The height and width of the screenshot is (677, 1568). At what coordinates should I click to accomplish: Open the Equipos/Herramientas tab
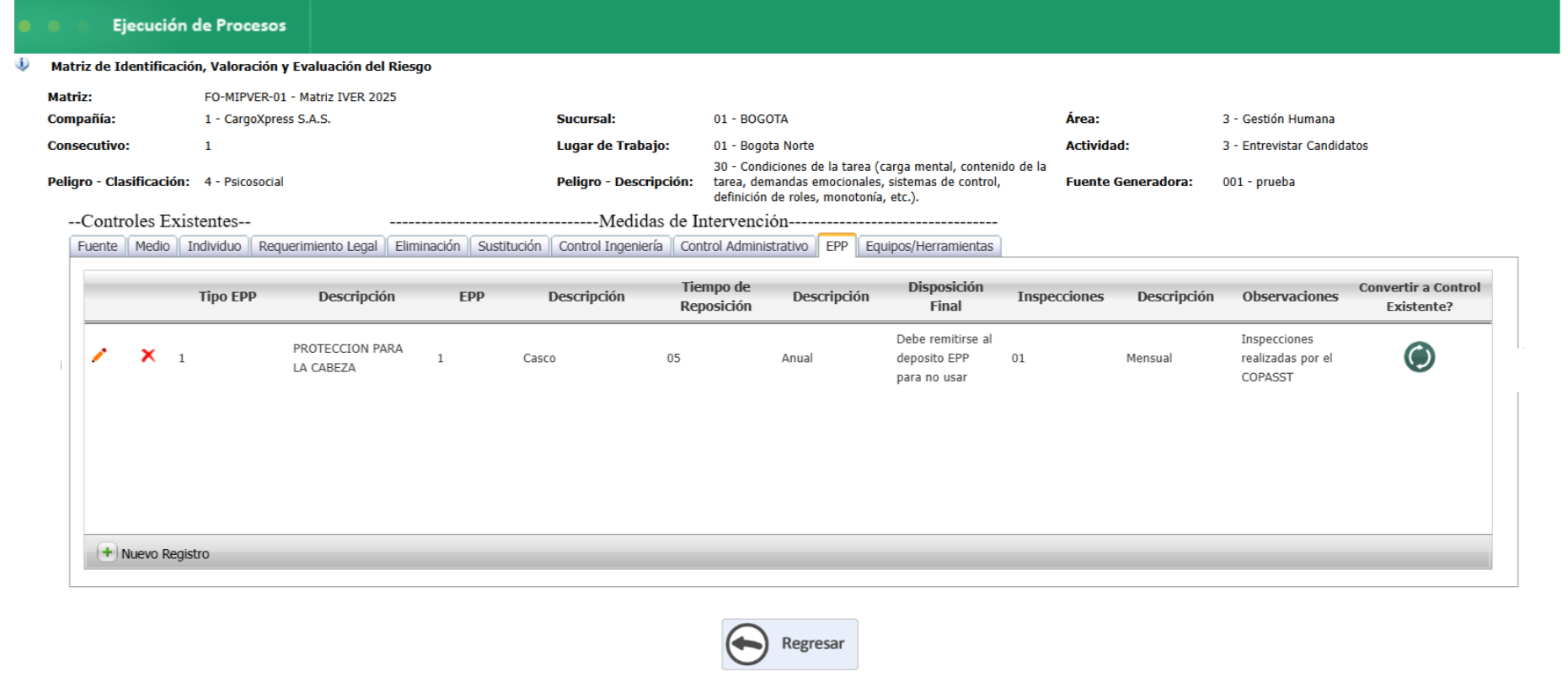(929, 246)
